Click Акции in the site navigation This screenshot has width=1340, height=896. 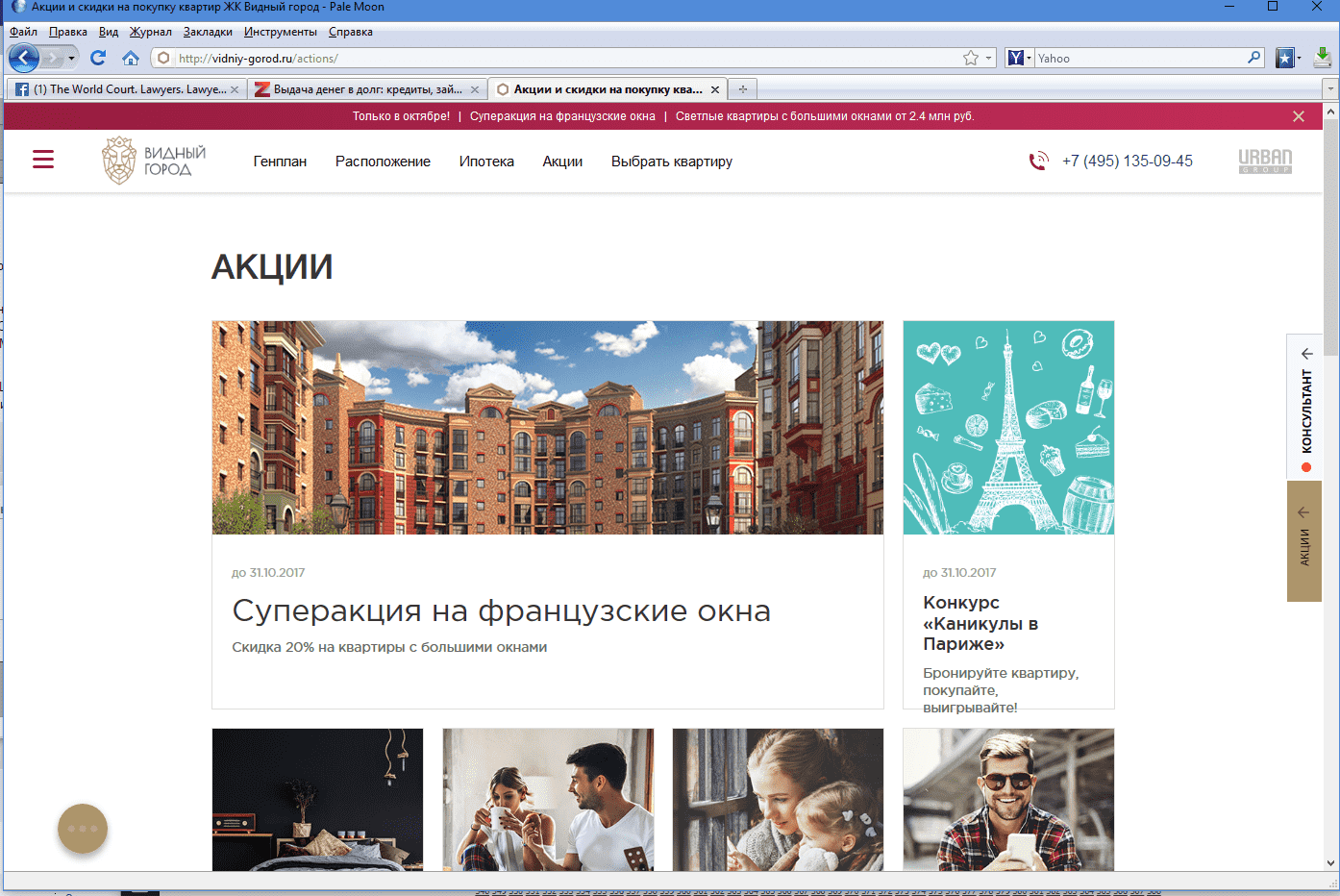(562, 162)
